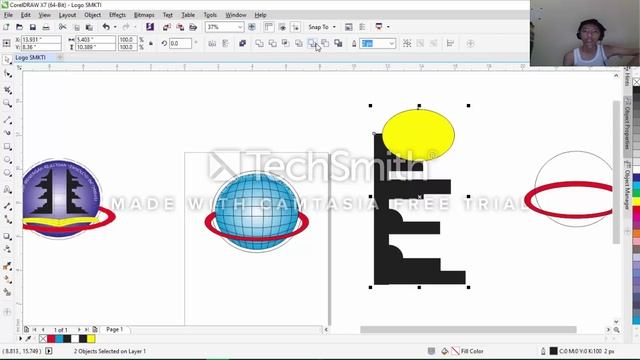
Task: Toggle the lock ratio padlock
Action: (151, 43)
